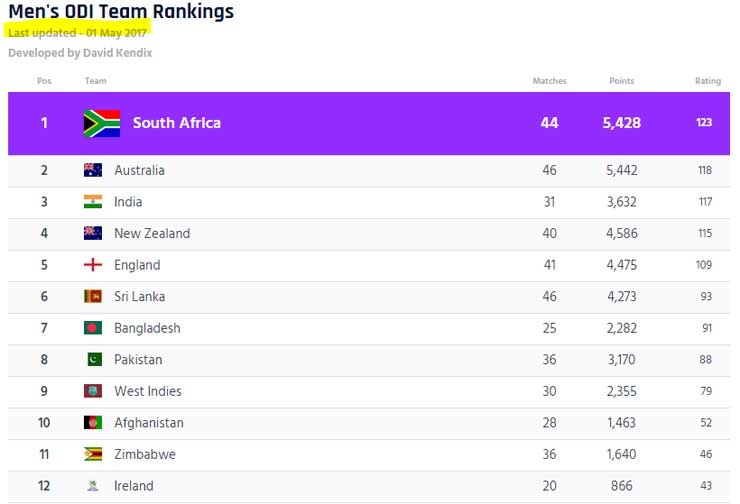
Task: Click the South Africa flag icon
Action: coord(101,123)
